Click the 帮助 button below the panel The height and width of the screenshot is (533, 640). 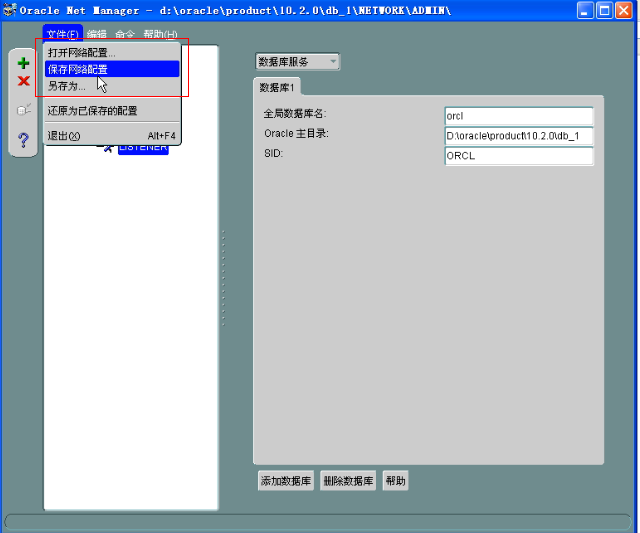(396, 481)
